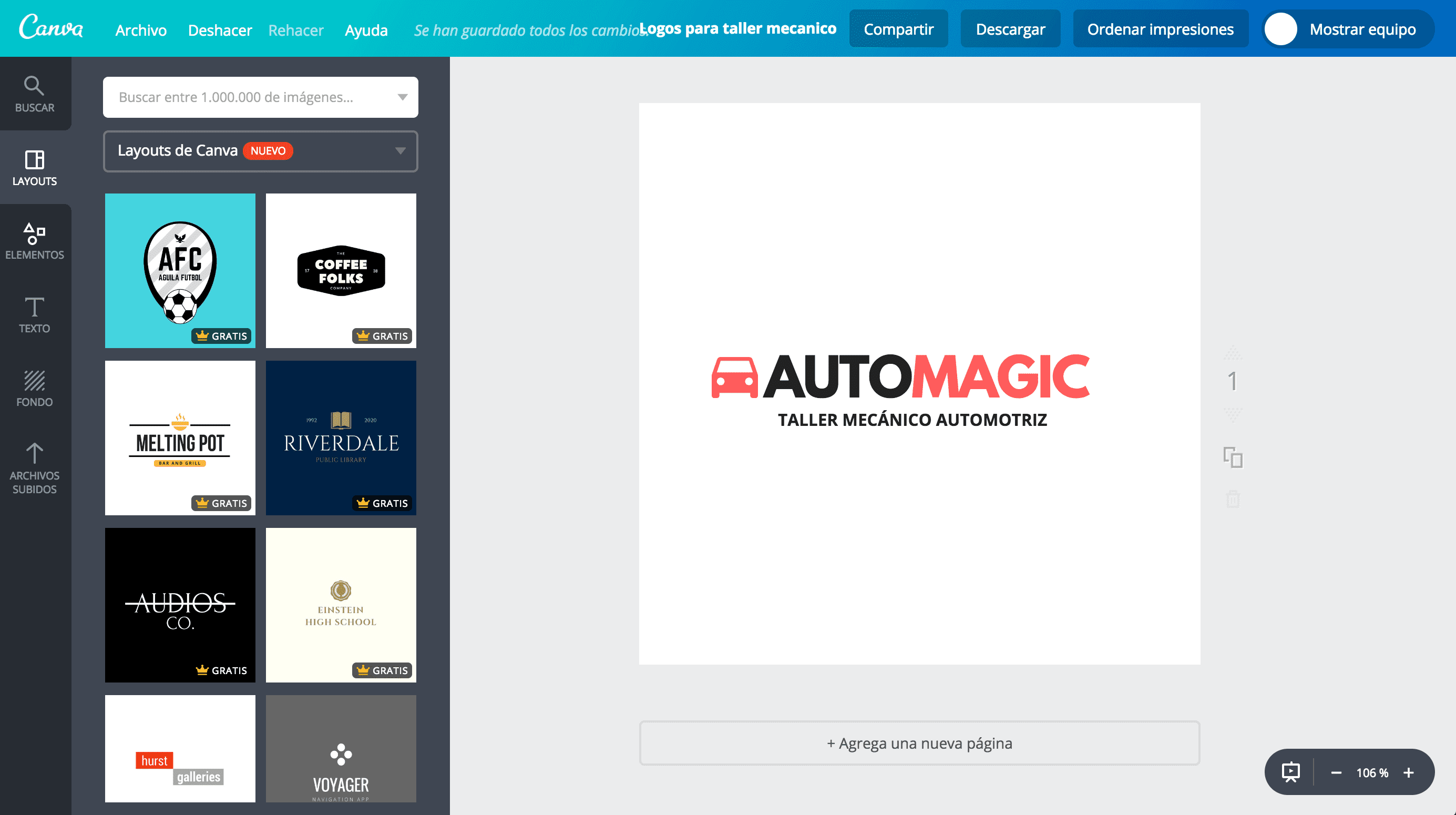Open the image search dropdown
This screenshot has width=1456, height=815.
click(403, 97)
